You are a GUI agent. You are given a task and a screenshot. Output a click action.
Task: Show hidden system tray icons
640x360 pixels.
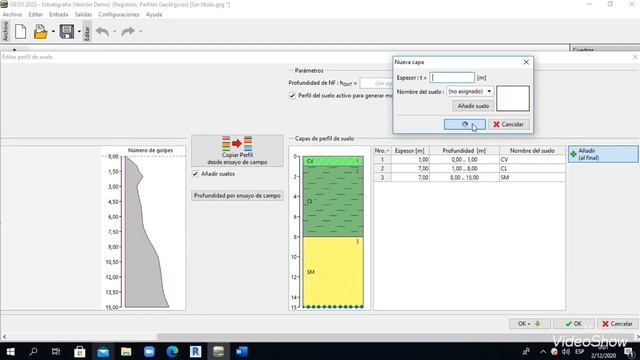pos(543,351)
